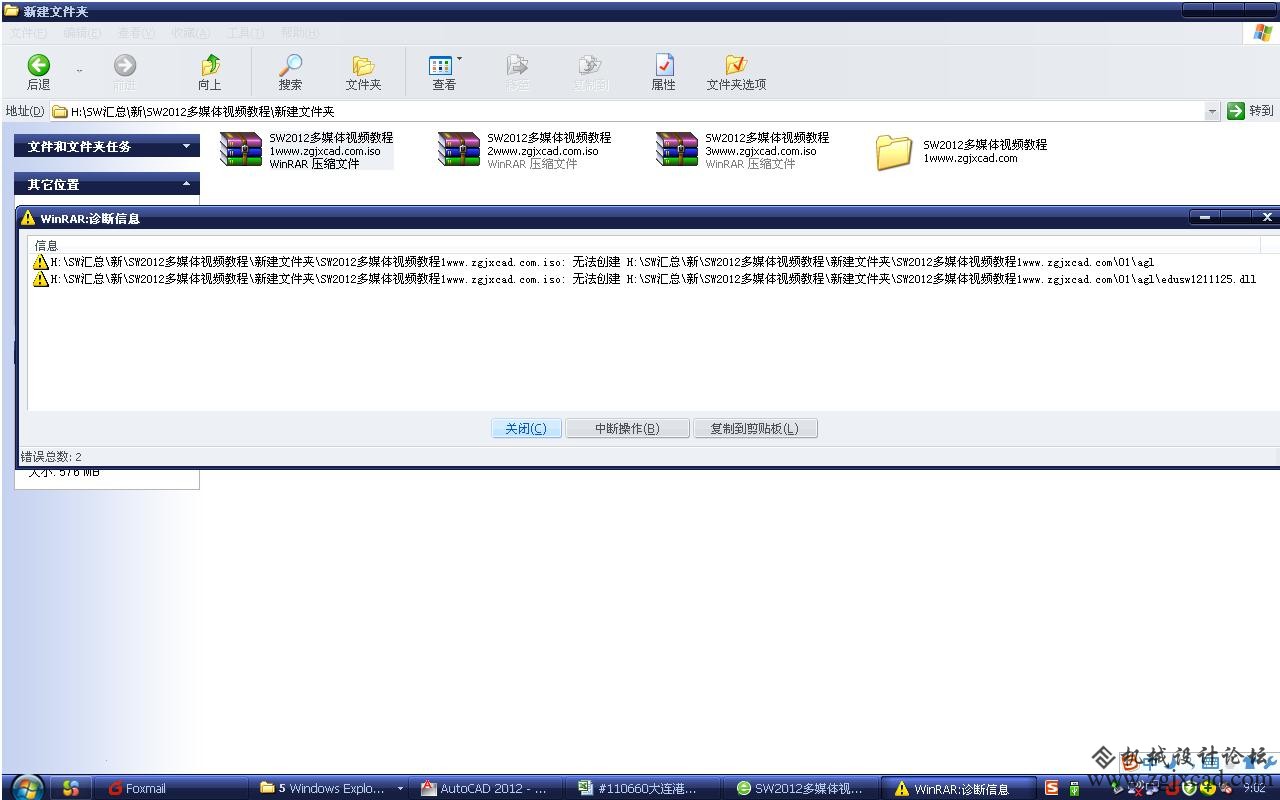
Task: Open the 查看(V) menu
Action: click(136, 33)
